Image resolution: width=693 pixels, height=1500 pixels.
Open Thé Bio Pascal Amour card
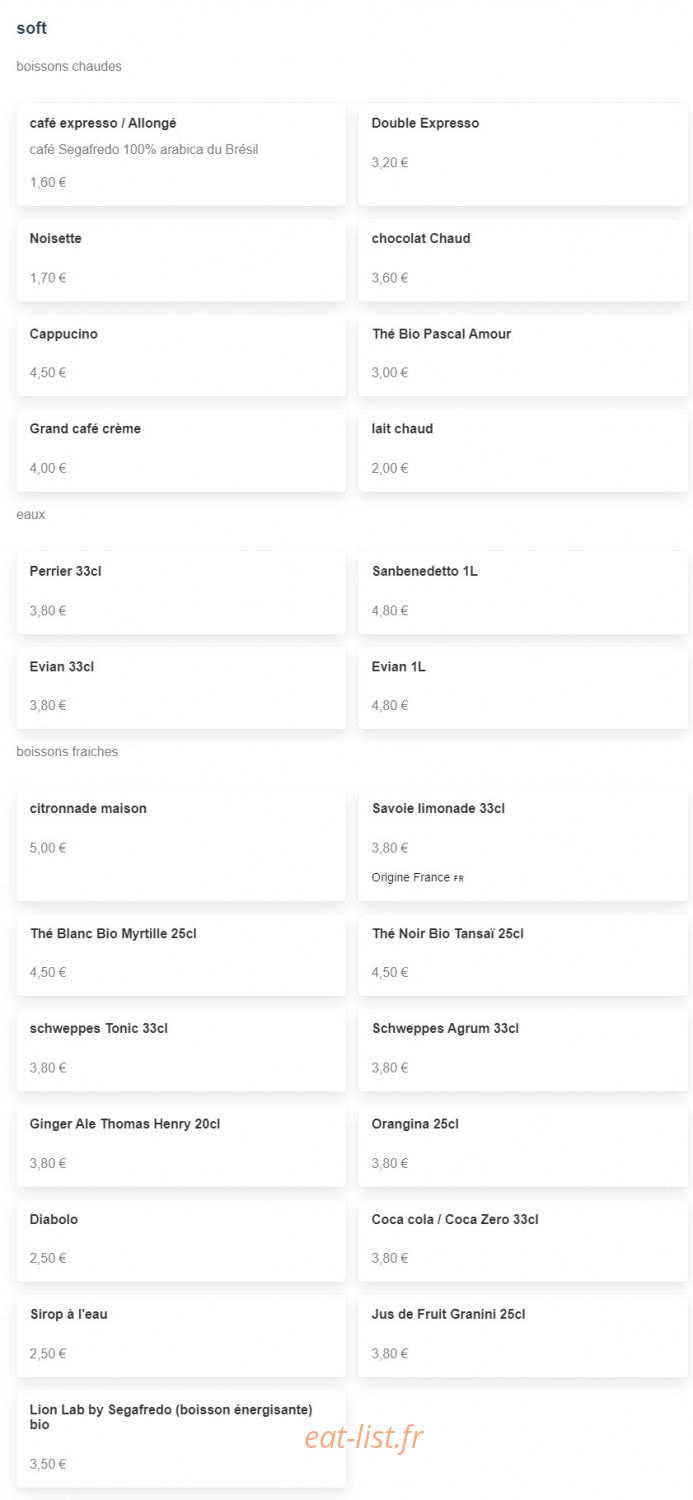[523, 355]
